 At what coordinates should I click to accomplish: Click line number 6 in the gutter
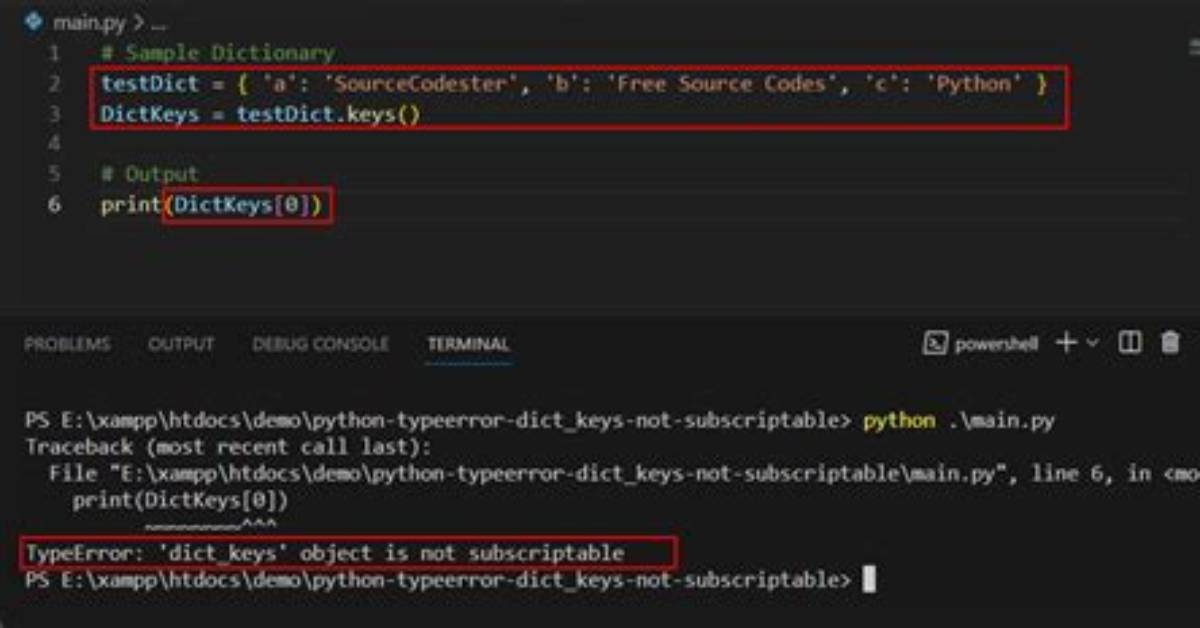point(54,205)
